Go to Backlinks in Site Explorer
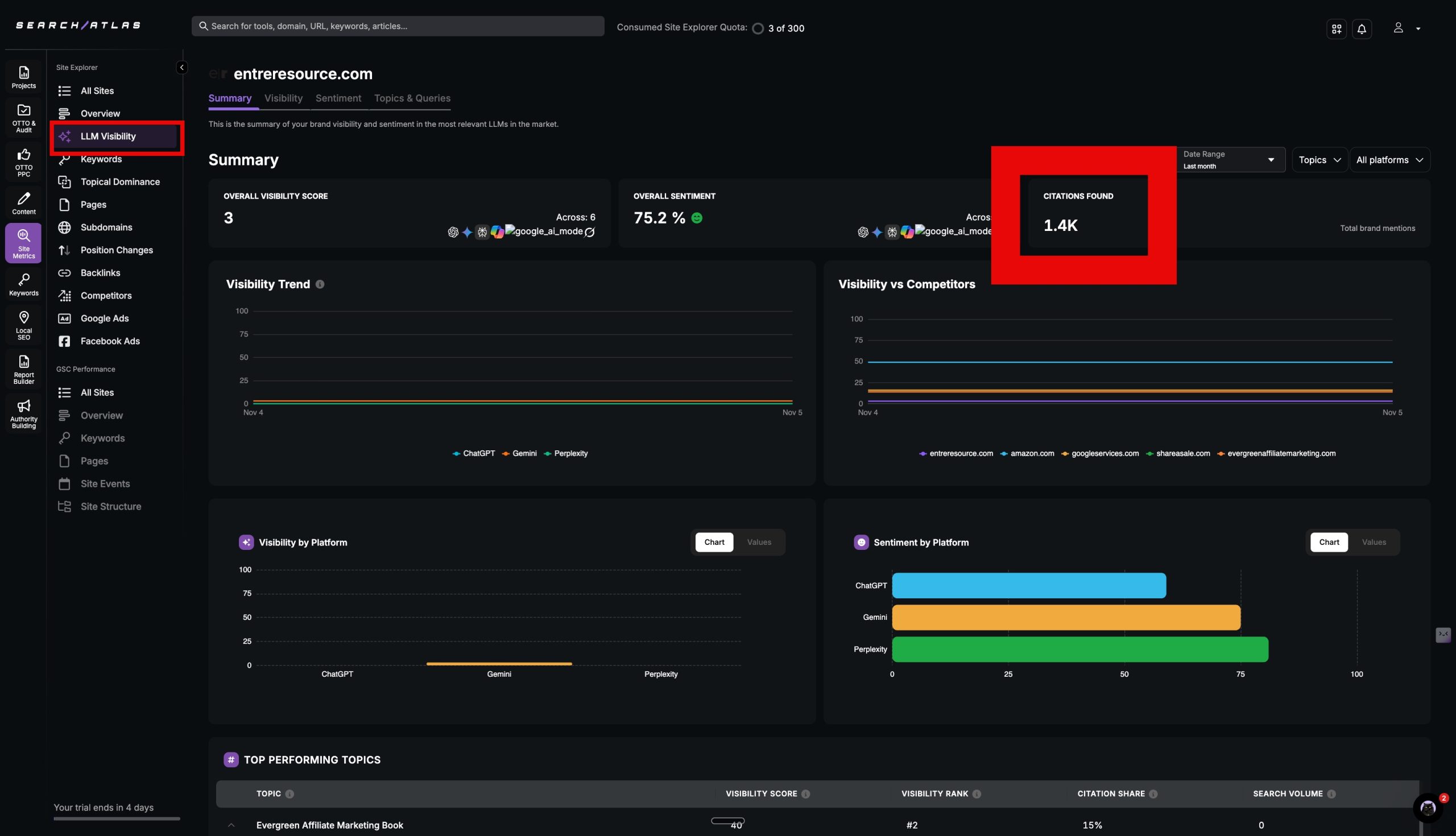This screenshot has width=1456, height=836. [x=100, y=273]
